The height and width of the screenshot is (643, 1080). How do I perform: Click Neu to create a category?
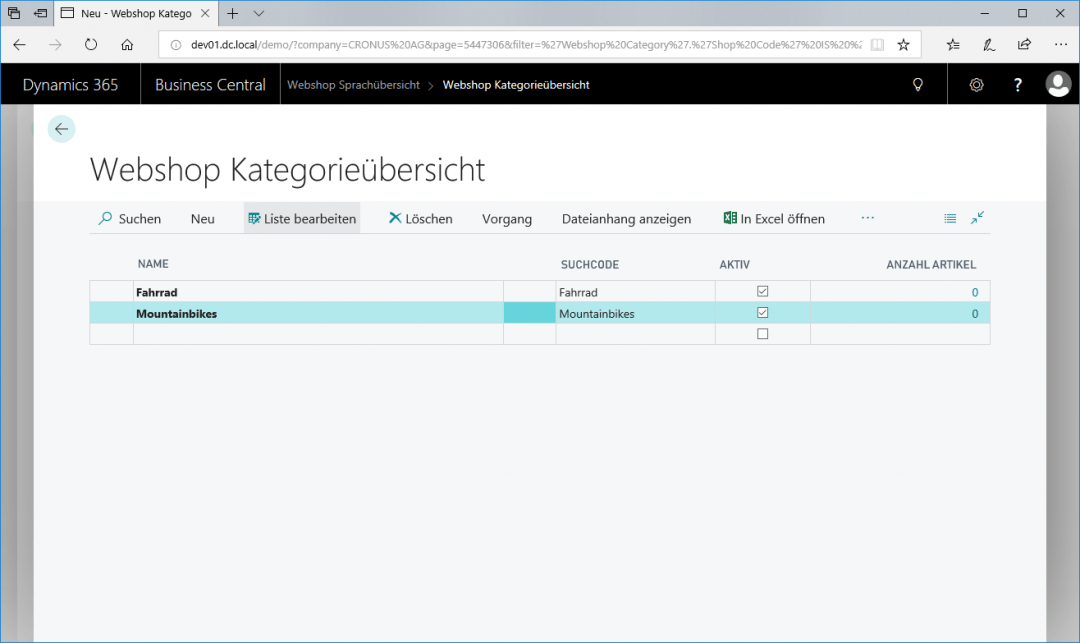pyautogui.click(x=202, y=218)
